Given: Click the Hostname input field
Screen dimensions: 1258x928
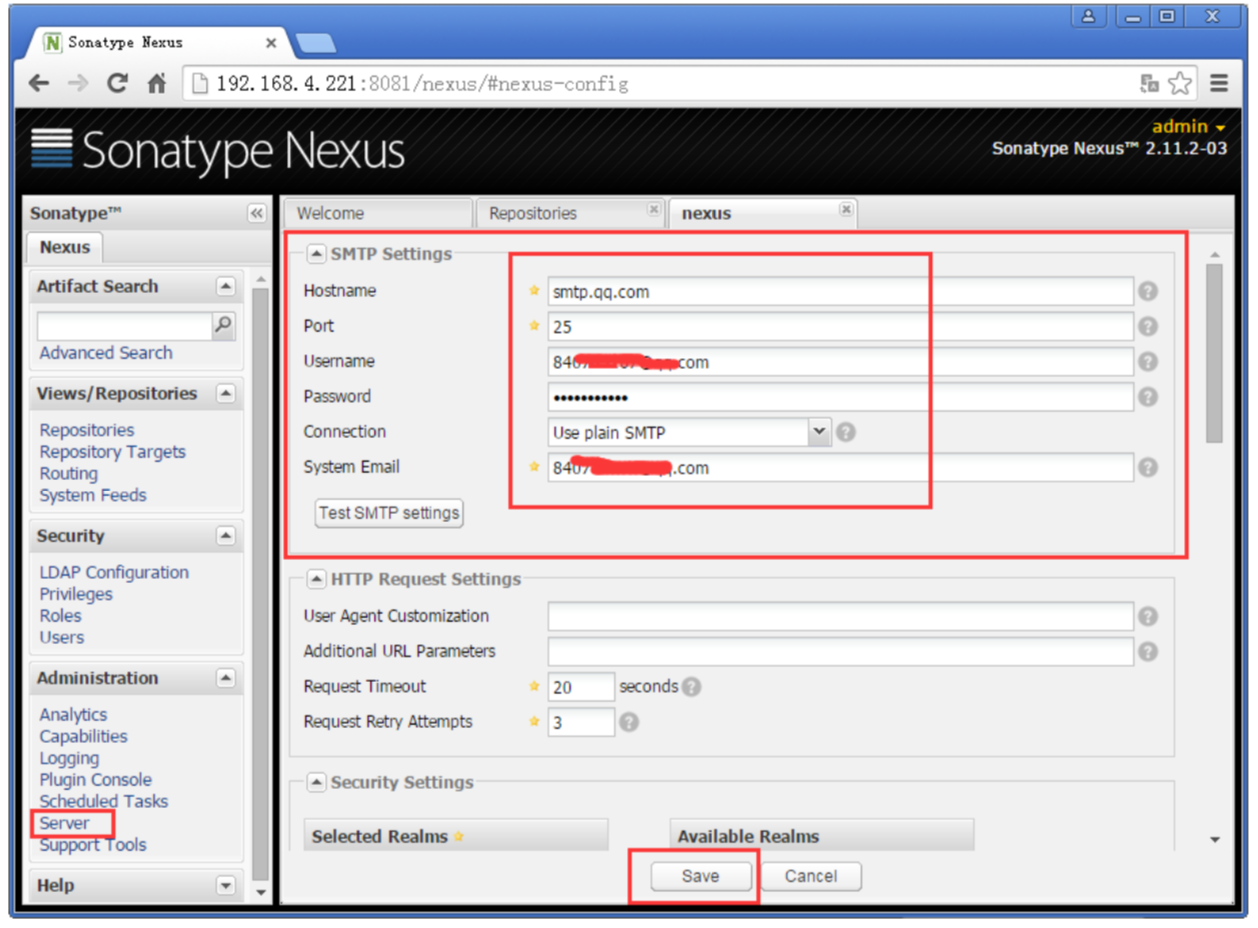Looking at the screenshot, I should pos(841,291).
